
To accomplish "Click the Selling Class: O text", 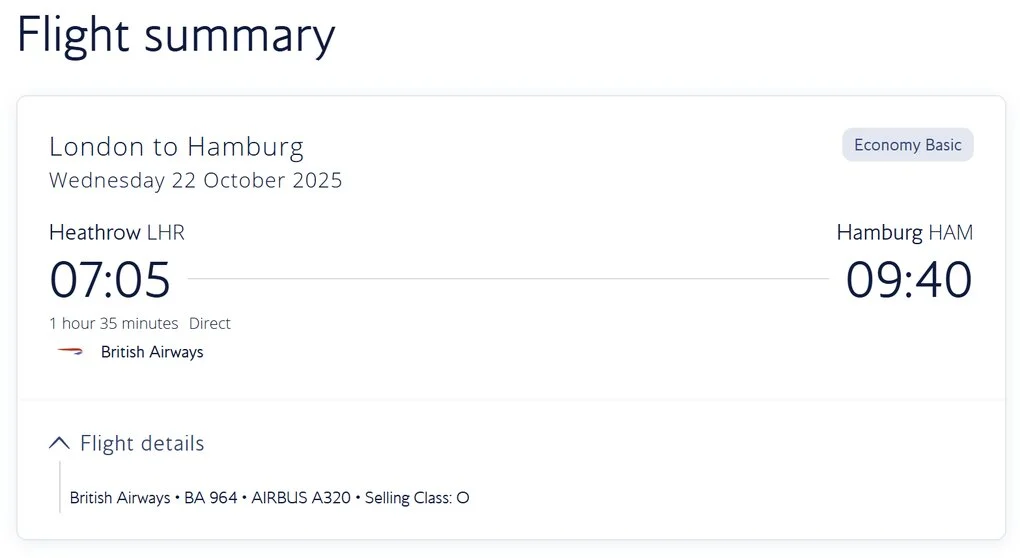I will [417, 498].
